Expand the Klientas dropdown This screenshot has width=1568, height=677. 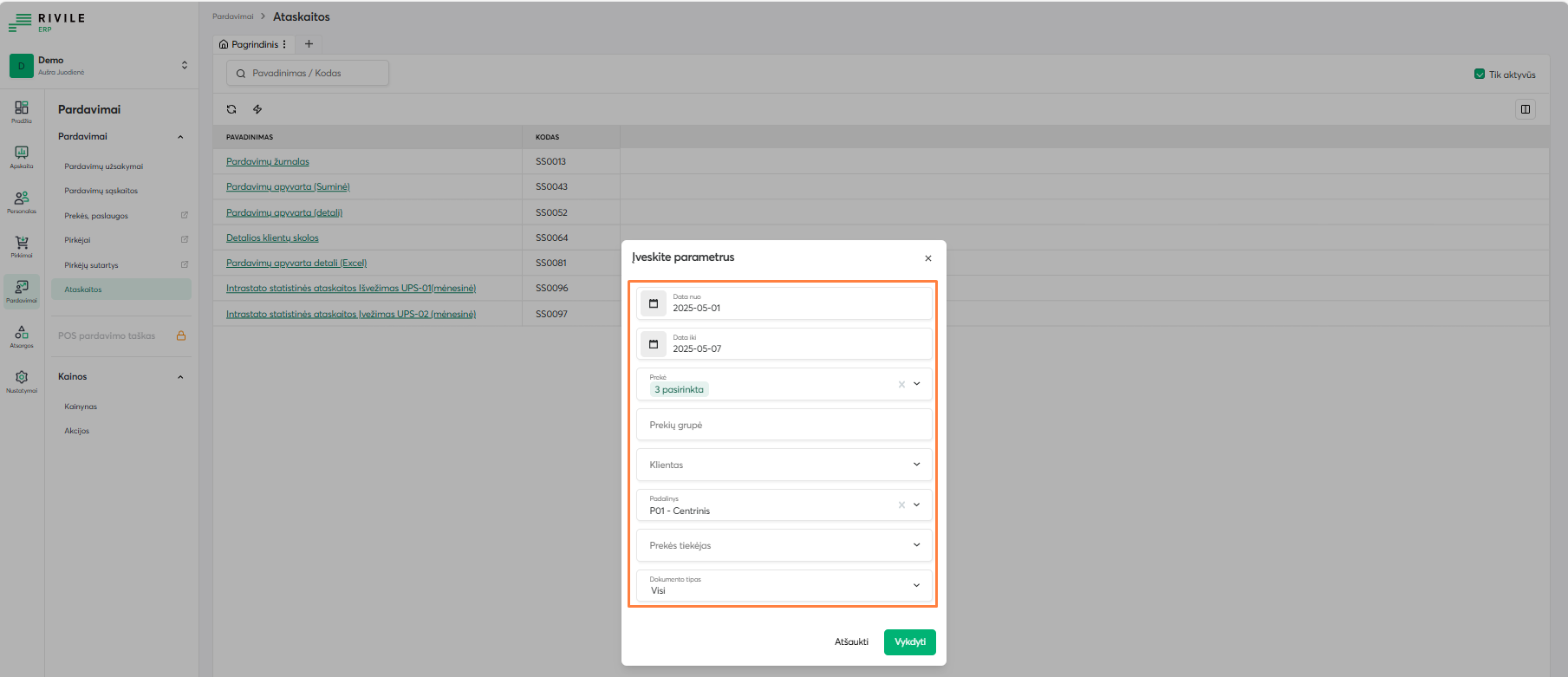tap(916, 465)
